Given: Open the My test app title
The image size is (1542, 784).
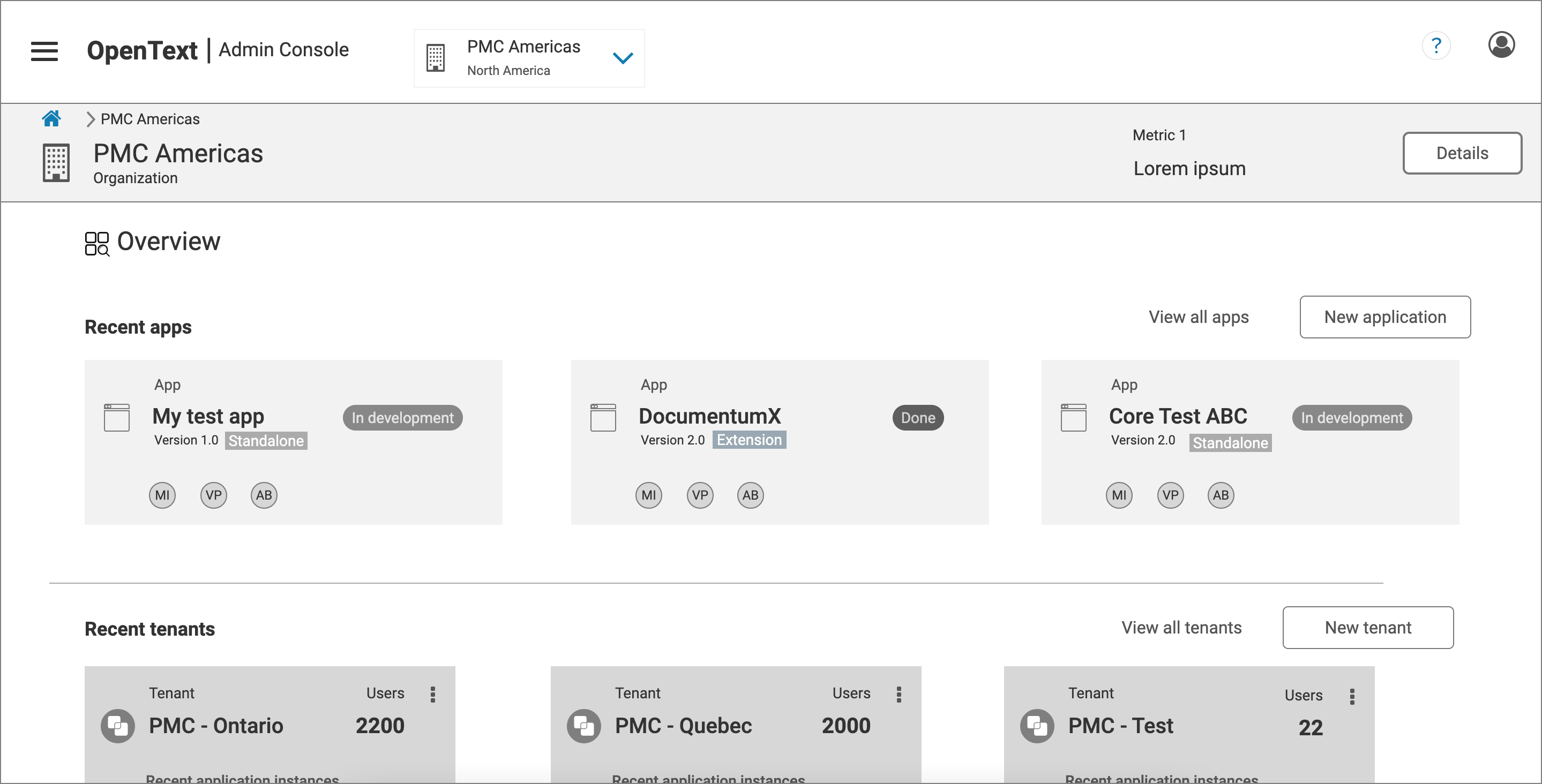Looking at the screenshot, I should (x=208, y=416).
